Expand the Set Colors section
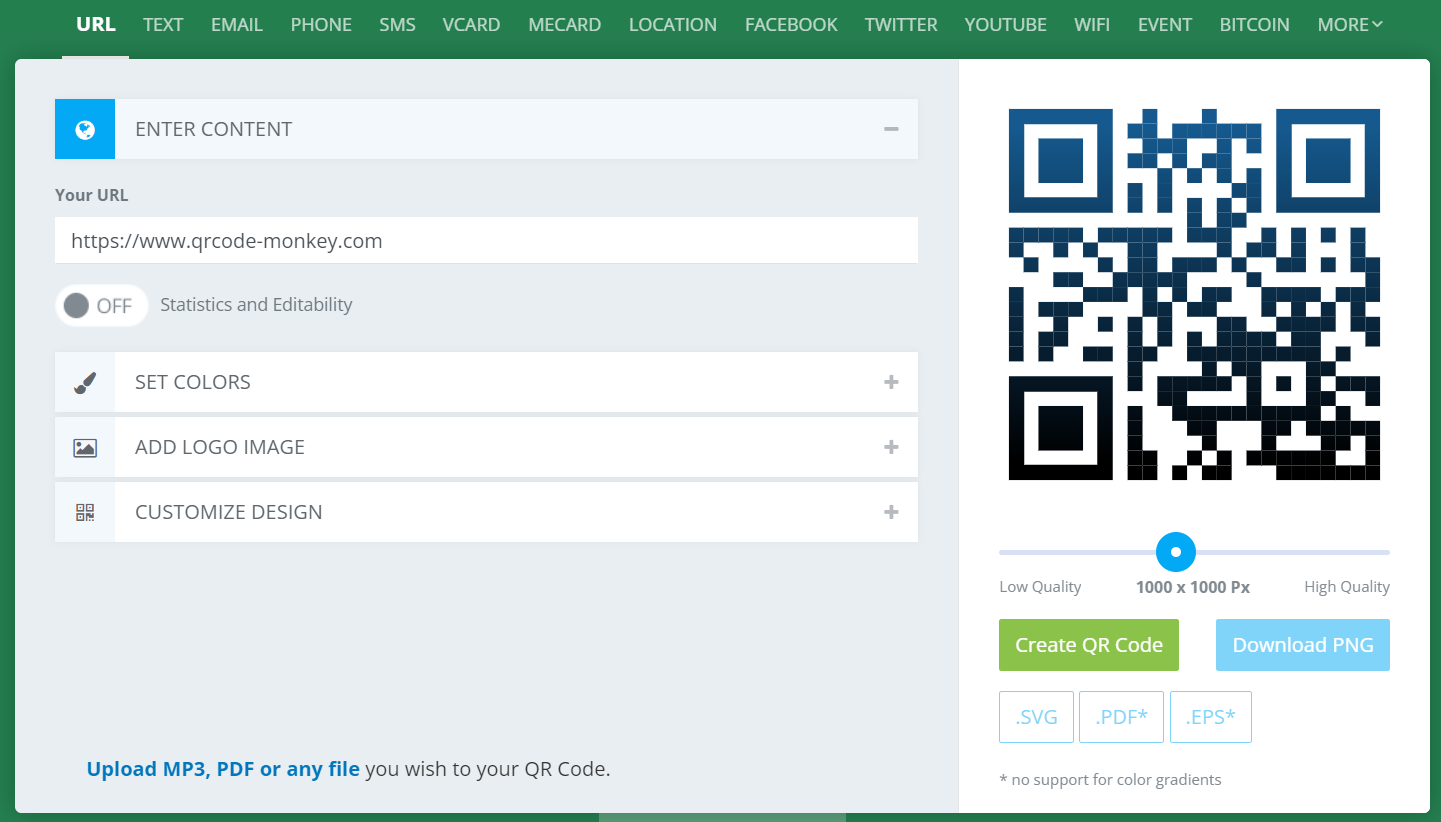1441x822 pixels. [x=891, y=382]
